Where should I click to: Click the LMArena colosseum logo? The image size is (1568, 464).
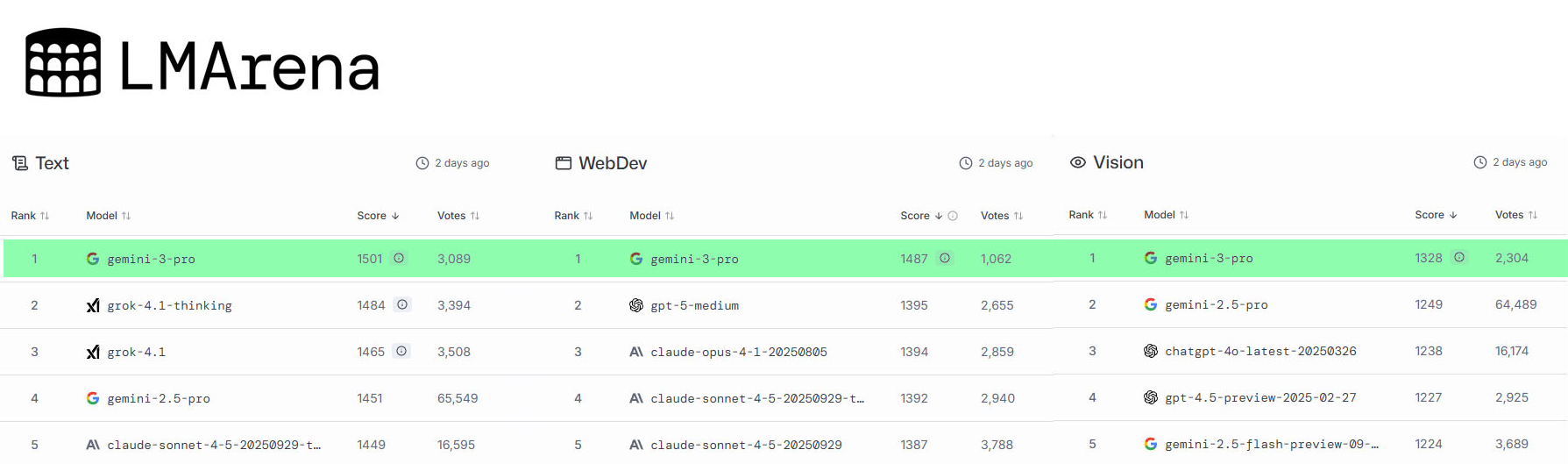point(63,62)
